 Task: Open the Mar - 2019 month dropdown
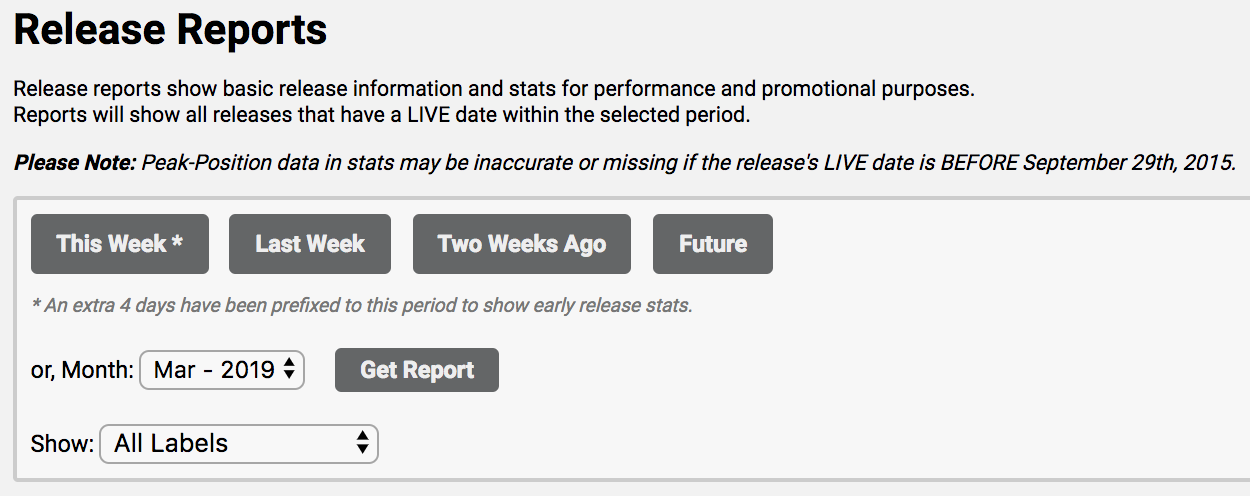[x=221, y=370]
